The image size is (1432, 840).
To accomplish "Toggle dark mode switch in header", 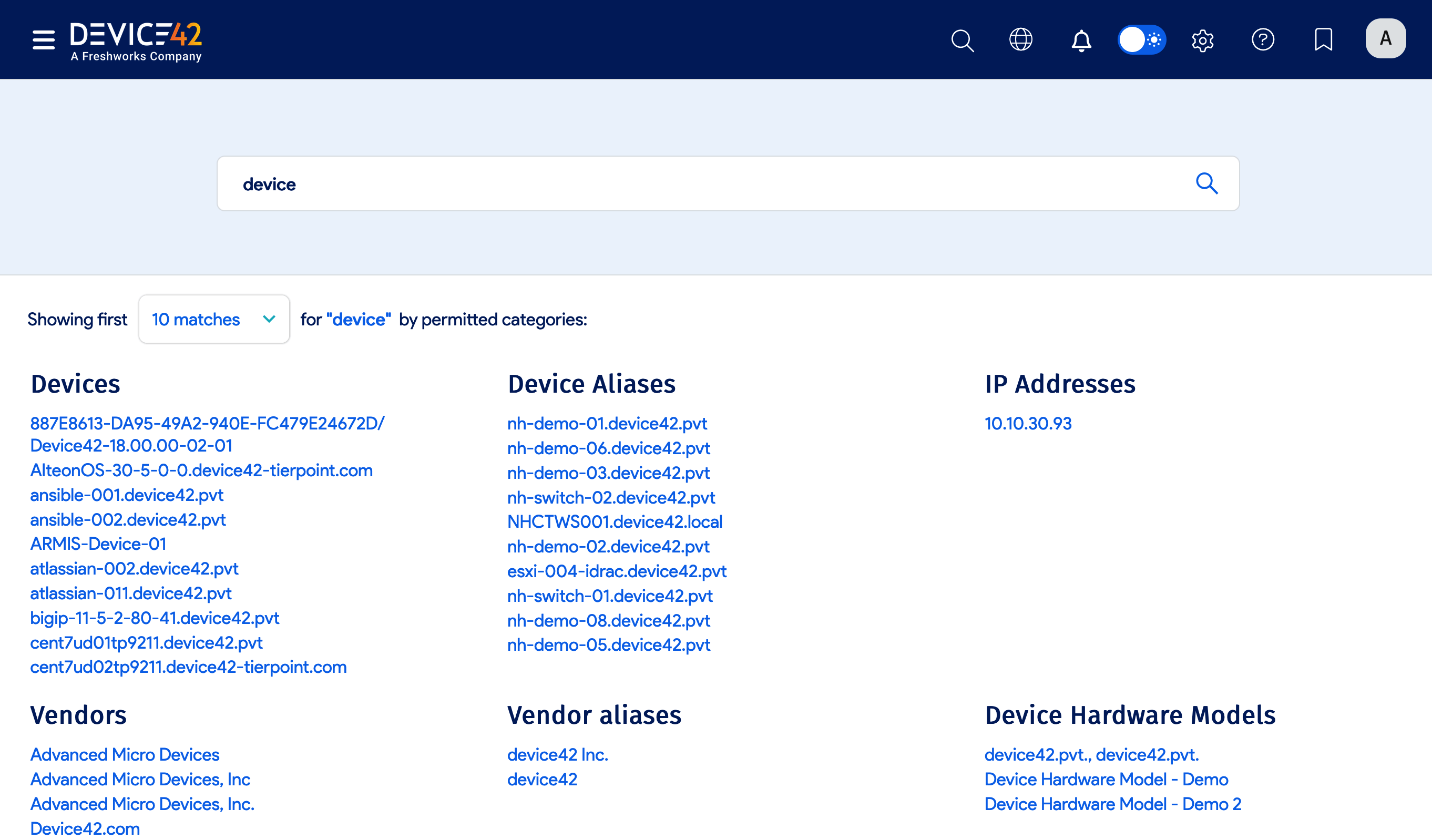I will coord(1142,40).
